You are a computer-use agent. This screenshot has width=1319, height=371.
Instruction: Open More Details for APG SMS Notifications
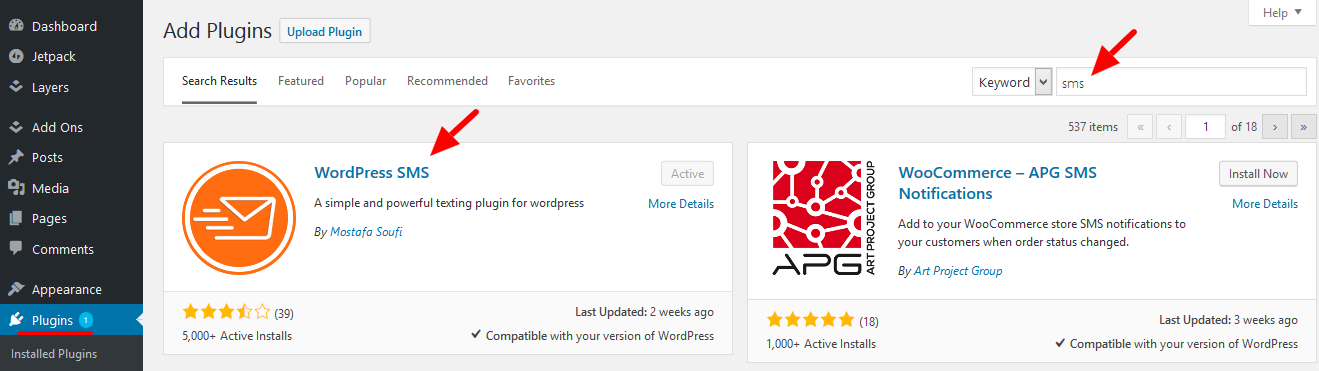tap(1265, 204)
